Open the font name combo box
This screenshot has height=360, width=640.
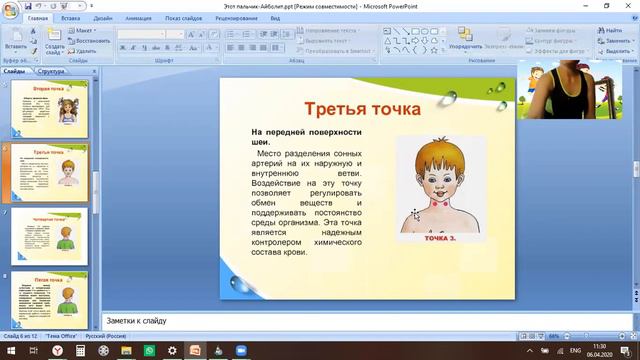coord(142,34)
